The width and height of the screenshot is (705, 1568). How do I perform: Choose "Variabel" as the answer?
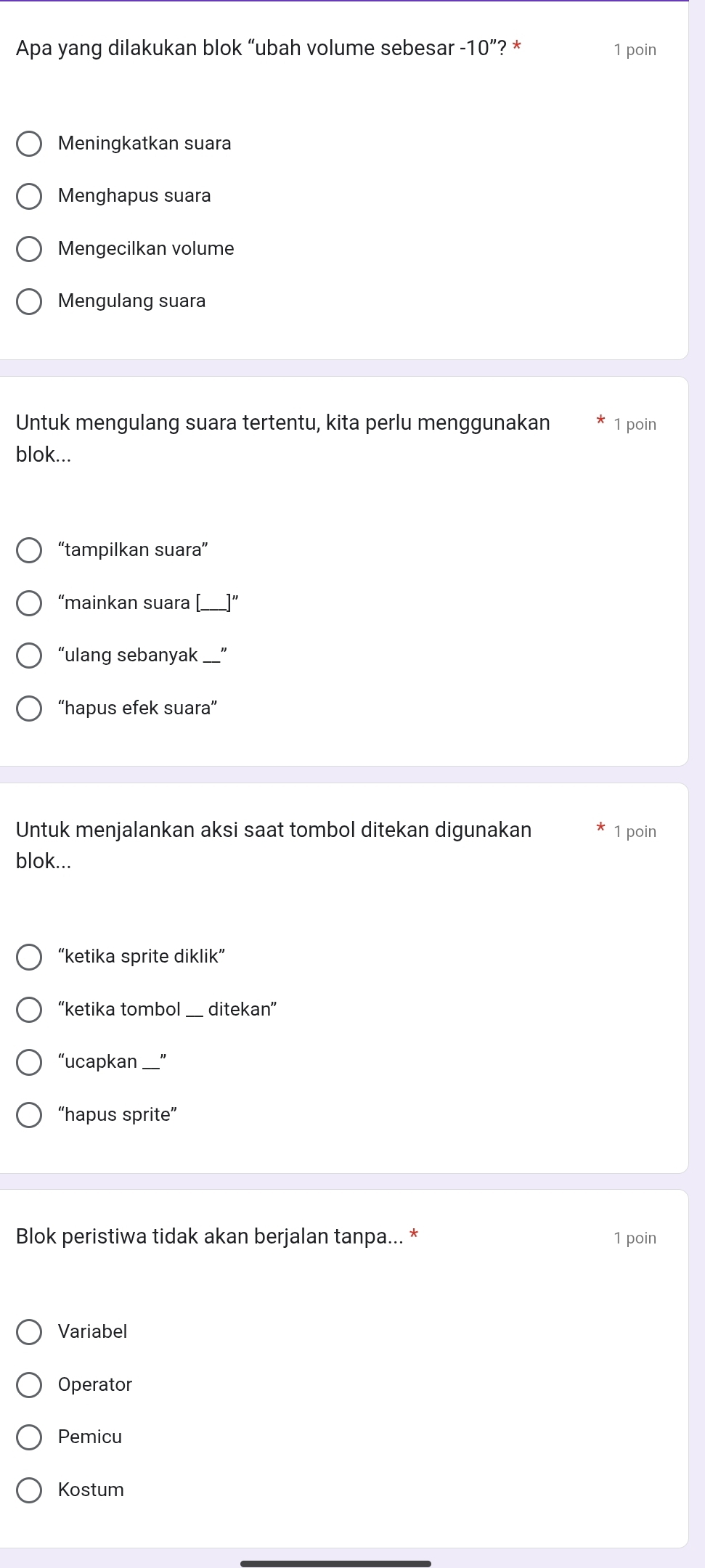(29, 1332)
